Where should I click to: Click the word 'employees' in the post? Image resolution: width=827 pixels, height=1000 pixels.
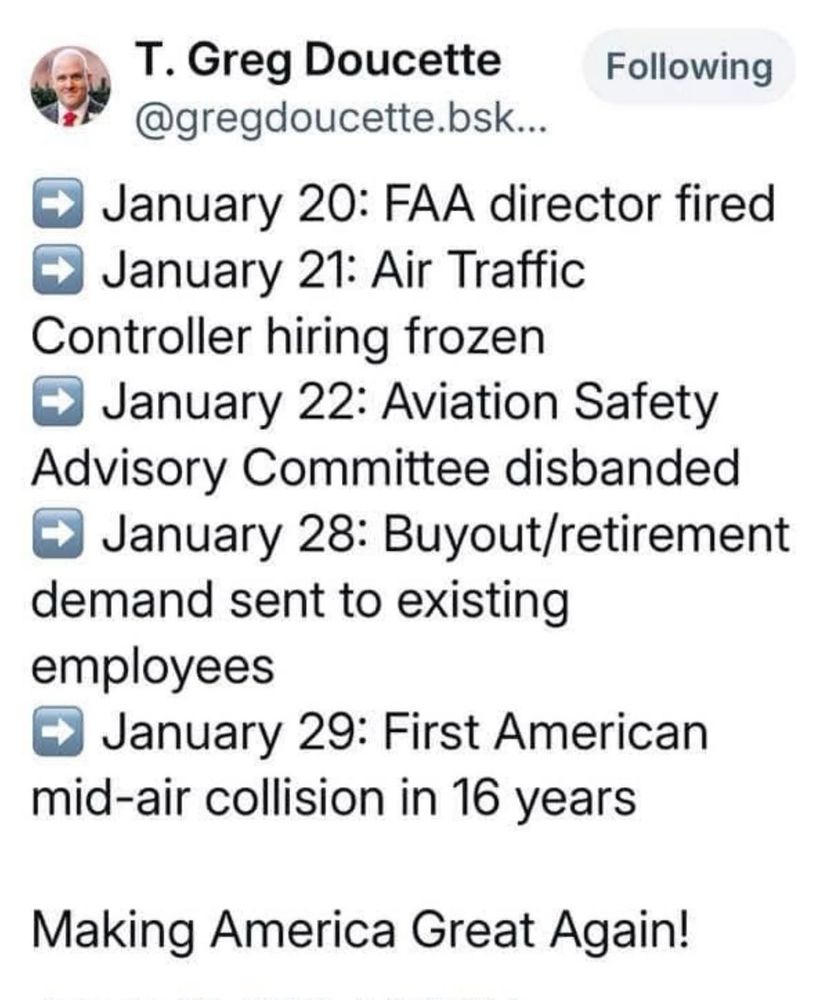(153, 667)
